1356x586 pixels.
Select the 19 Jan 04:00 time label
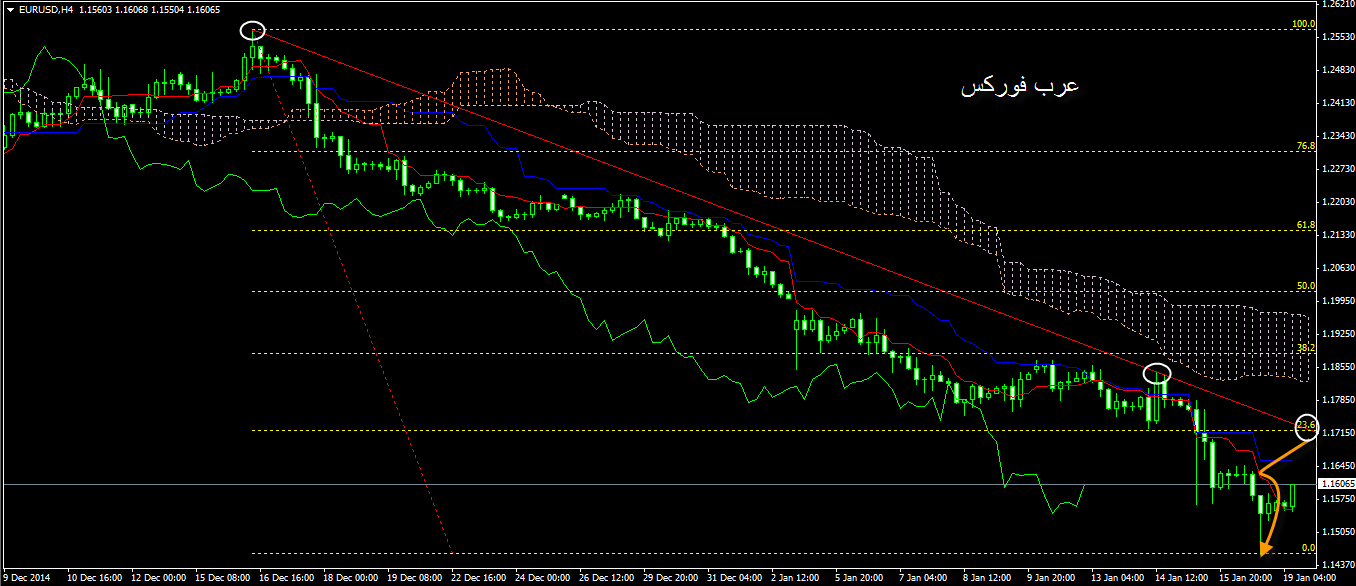click(x=1312, y=578)
